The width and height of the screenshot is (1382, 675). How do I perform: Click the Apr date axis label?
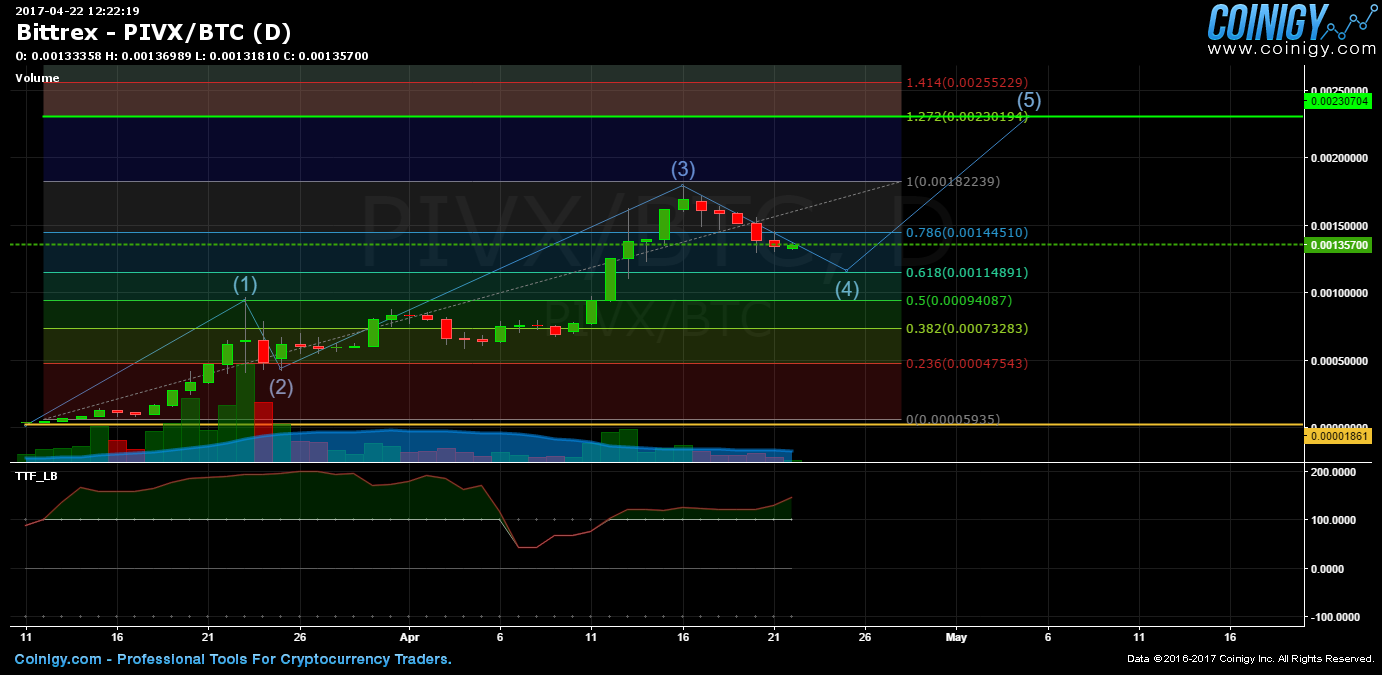408,636
